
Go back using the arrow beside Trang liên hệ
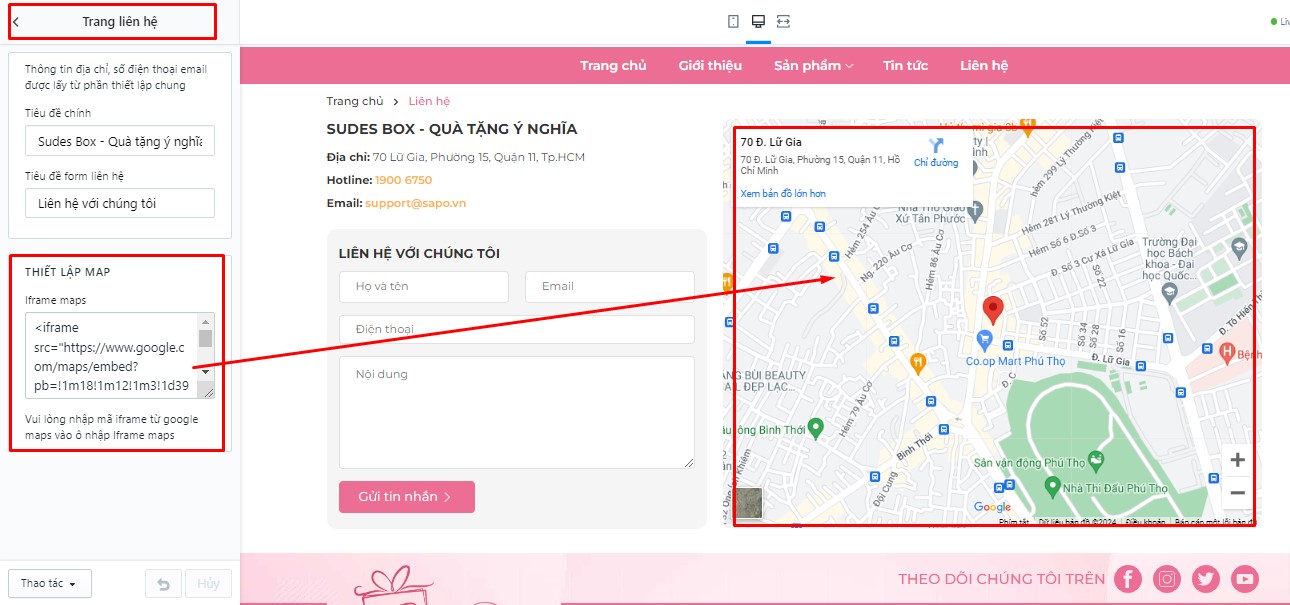coord(16,21)
